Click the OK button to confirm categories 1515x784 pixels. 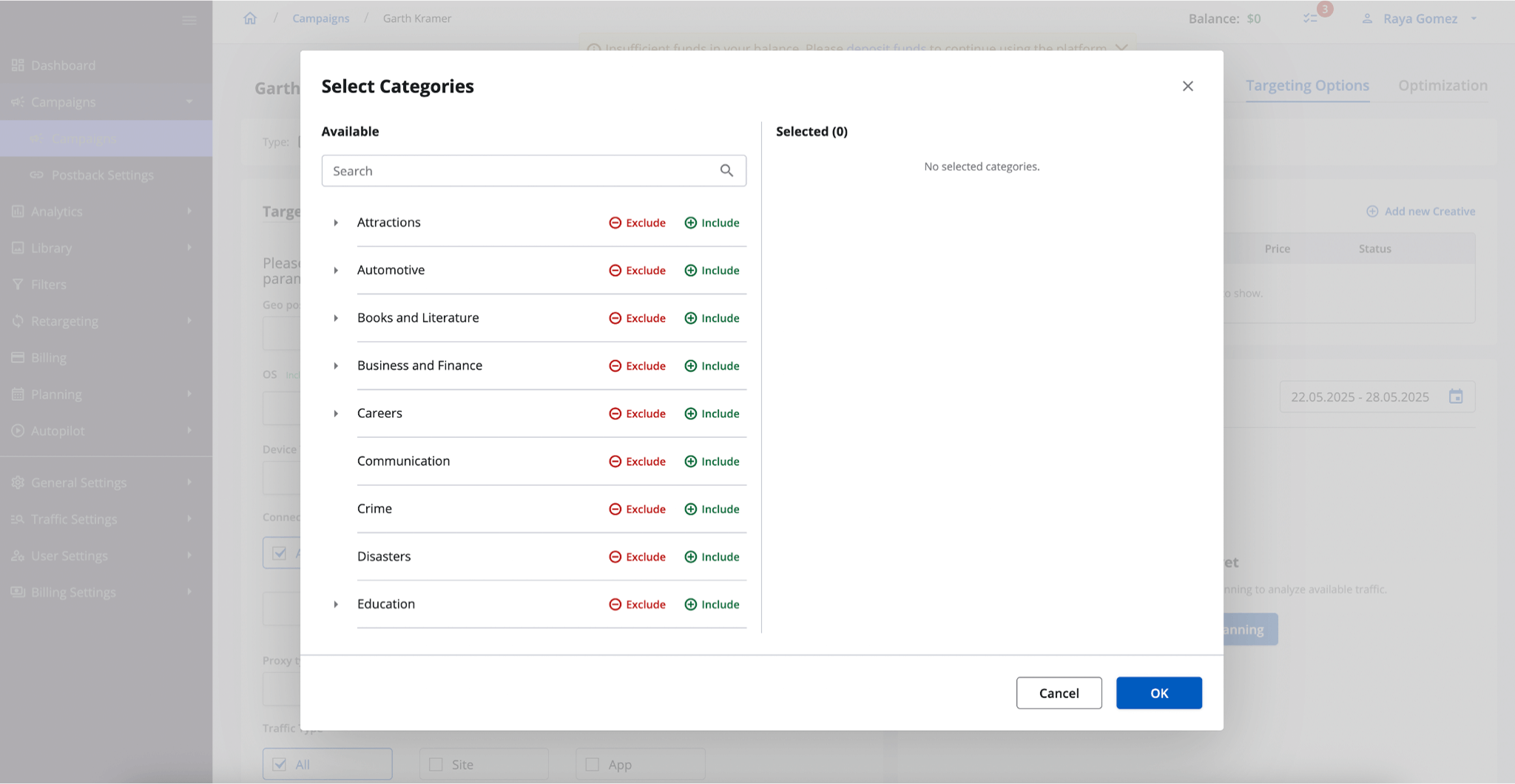pyautogui.click(x=1158, y=693)
